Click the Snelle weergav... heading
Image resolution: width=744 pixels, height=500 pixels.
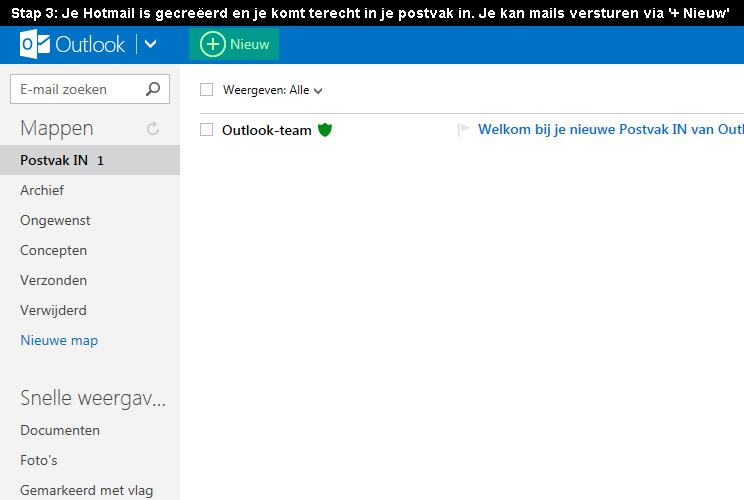pos(93,398)
